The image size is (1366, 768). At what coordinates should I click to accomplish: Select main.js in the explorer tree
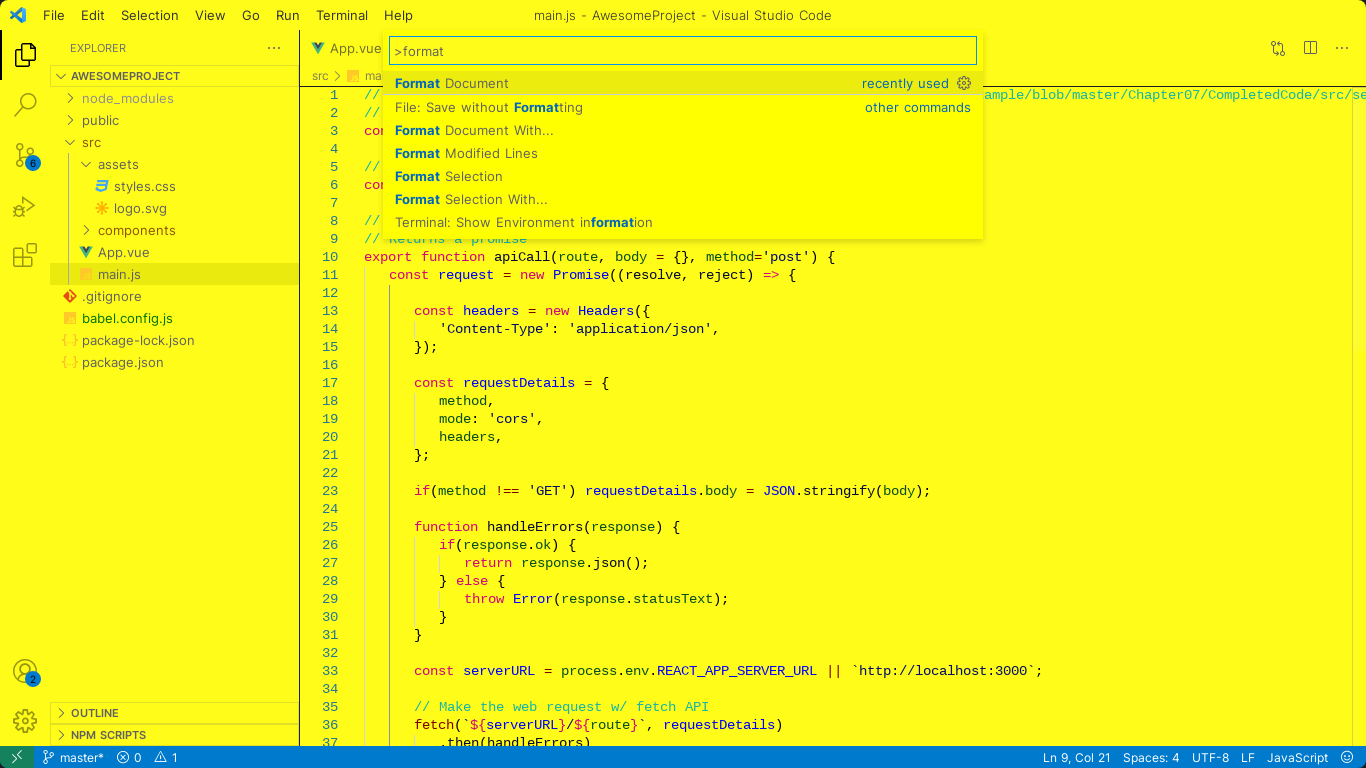[x=119, y=274]
